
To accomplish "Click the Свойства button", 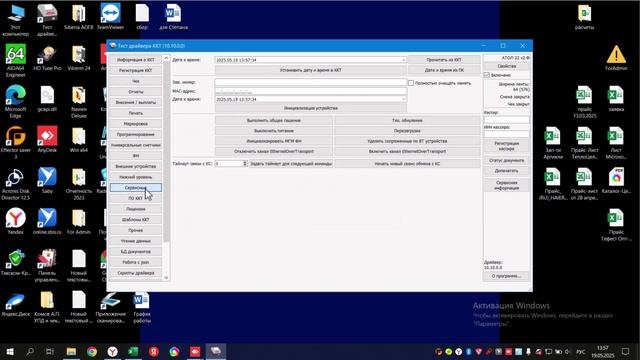I will click(507, 66).
